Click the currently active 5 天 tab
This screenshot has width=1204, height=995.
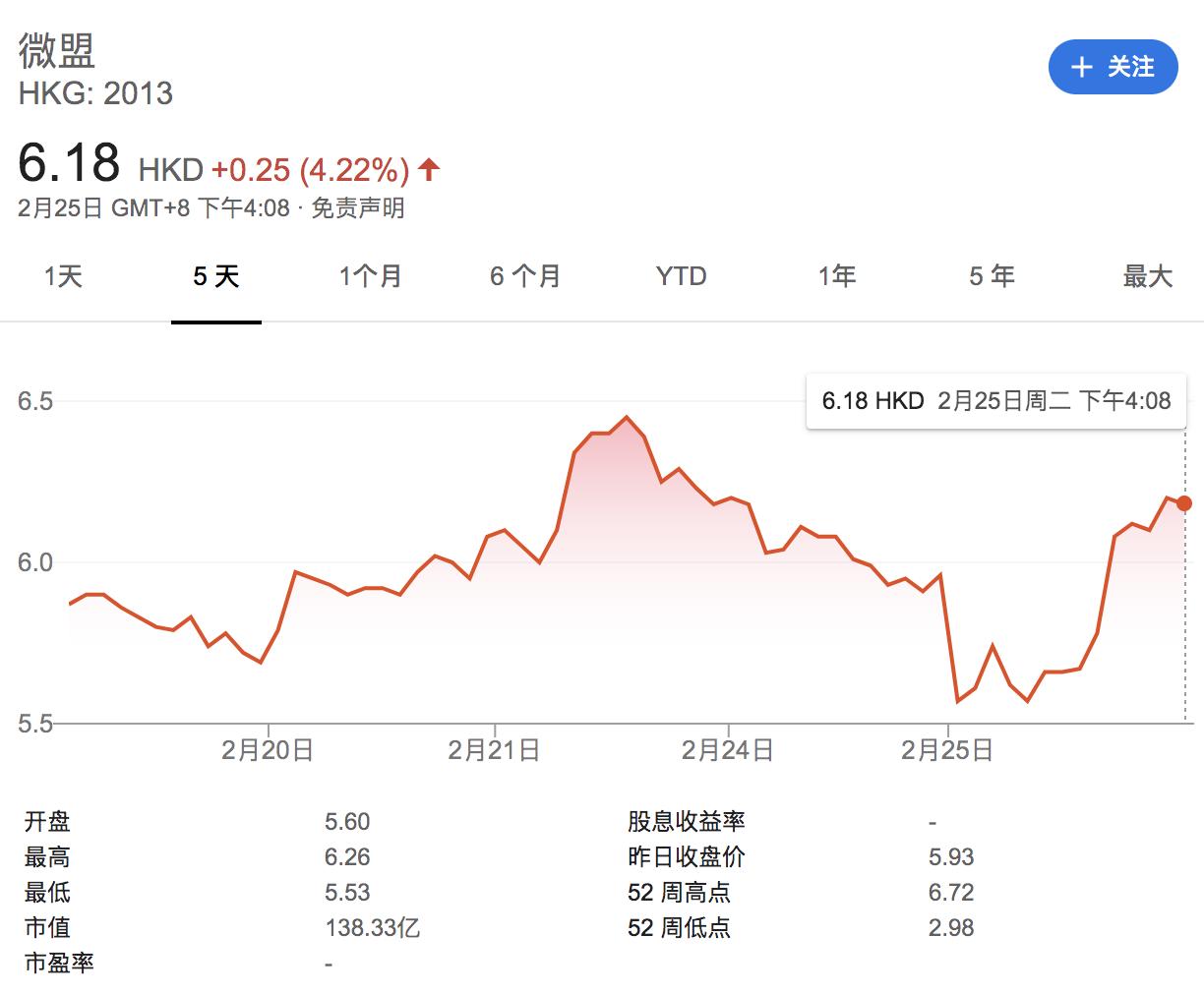215,276
